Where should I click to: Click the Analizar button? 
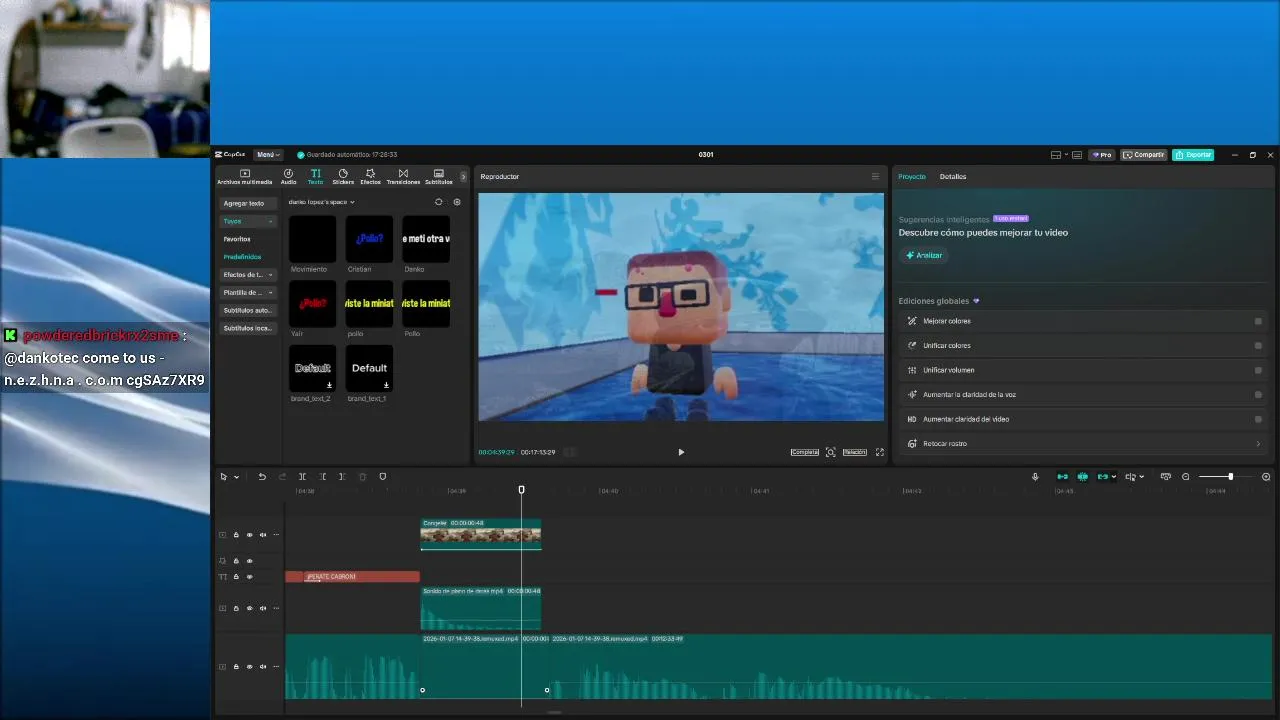[x=924, y=255]
